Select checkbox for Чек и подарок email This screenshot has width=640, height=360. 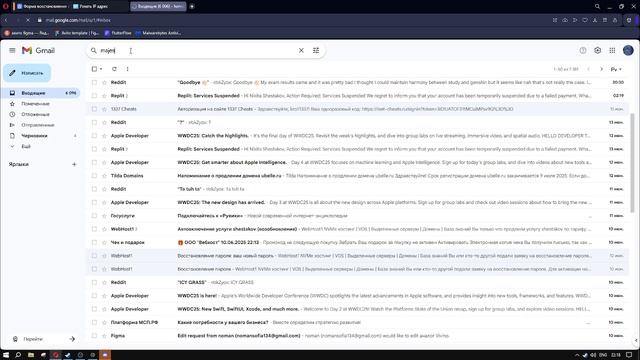[x=94, y=242]
